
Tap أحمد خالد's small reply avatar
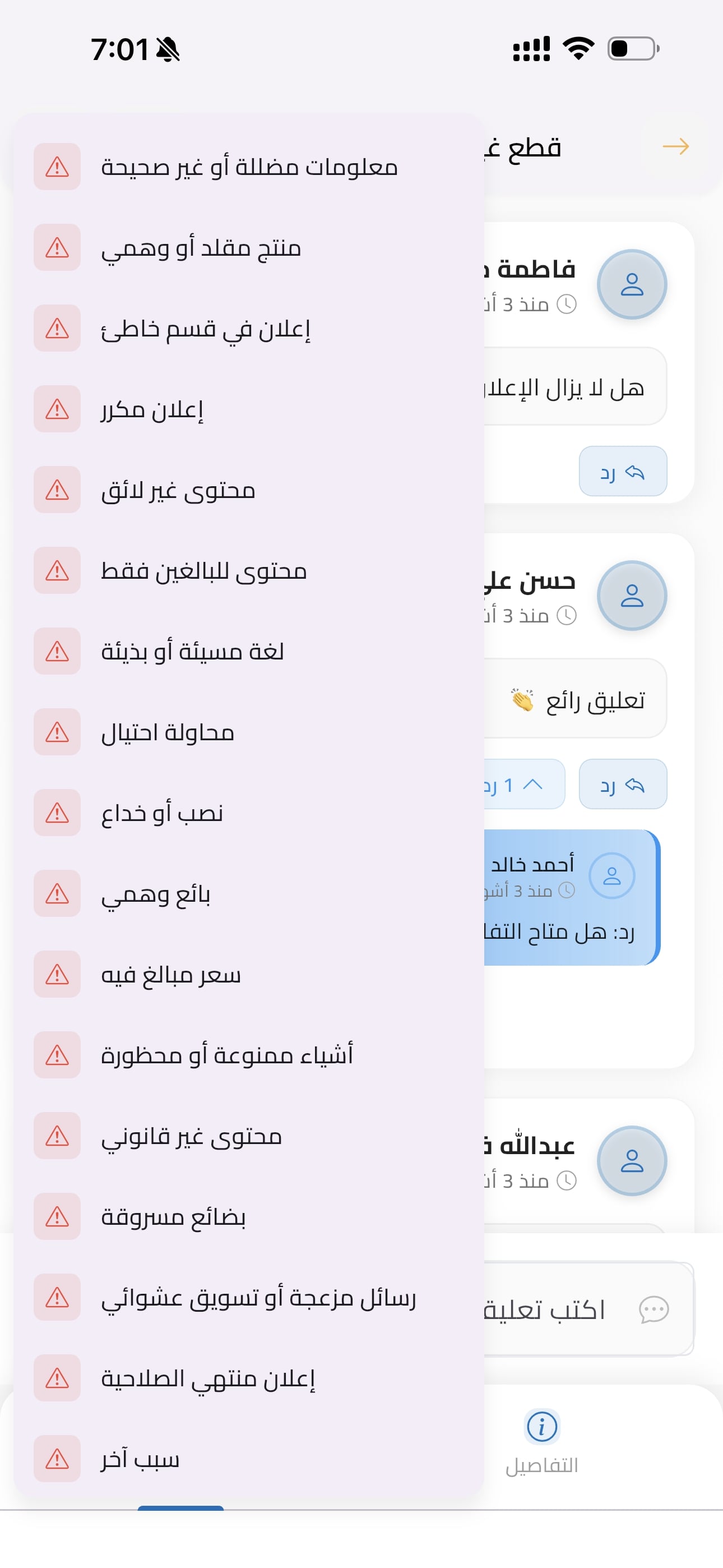click(x=611, y=876)
